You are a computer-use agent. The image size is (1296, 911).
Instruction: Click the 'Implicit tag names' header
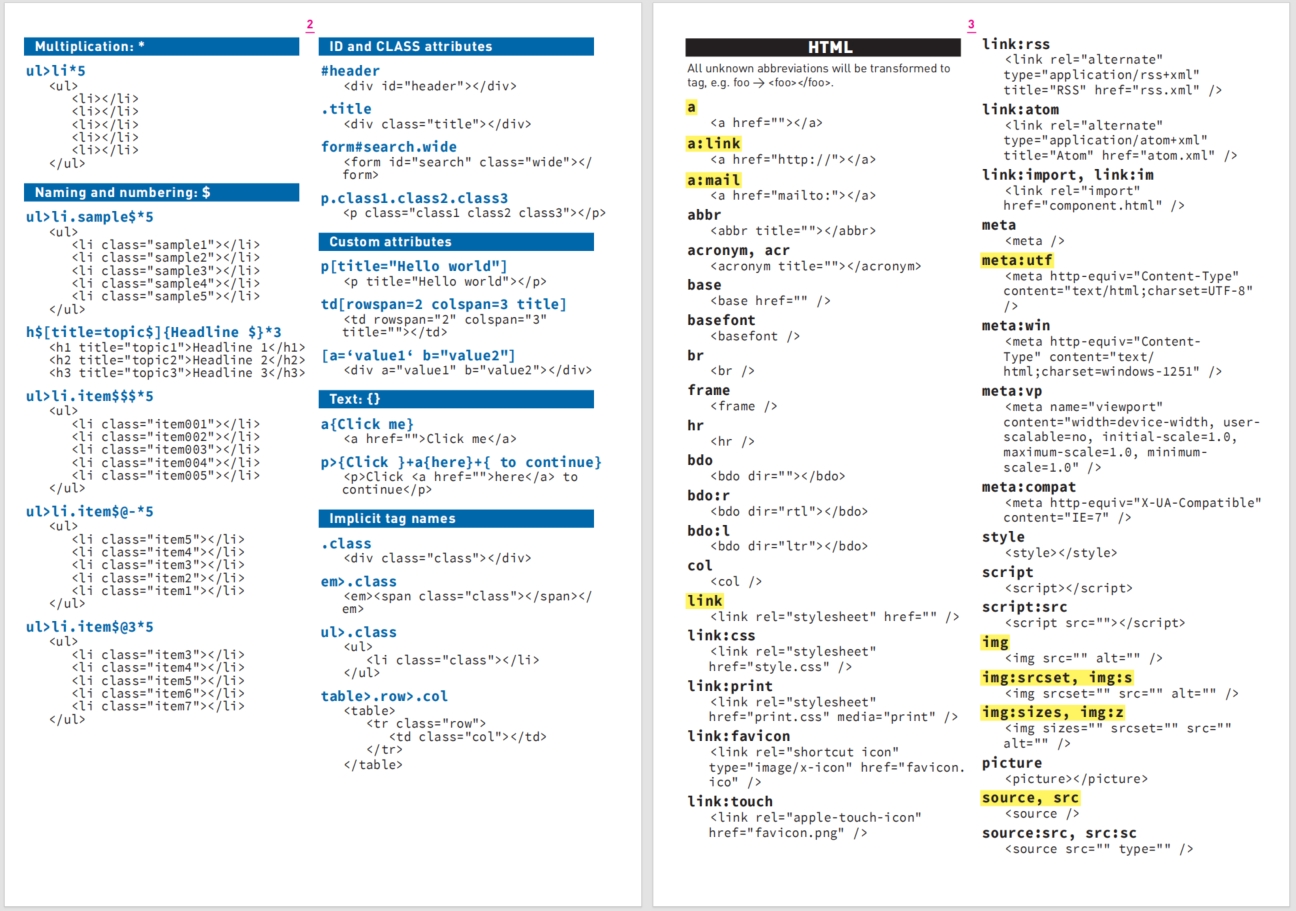[456, 518]
